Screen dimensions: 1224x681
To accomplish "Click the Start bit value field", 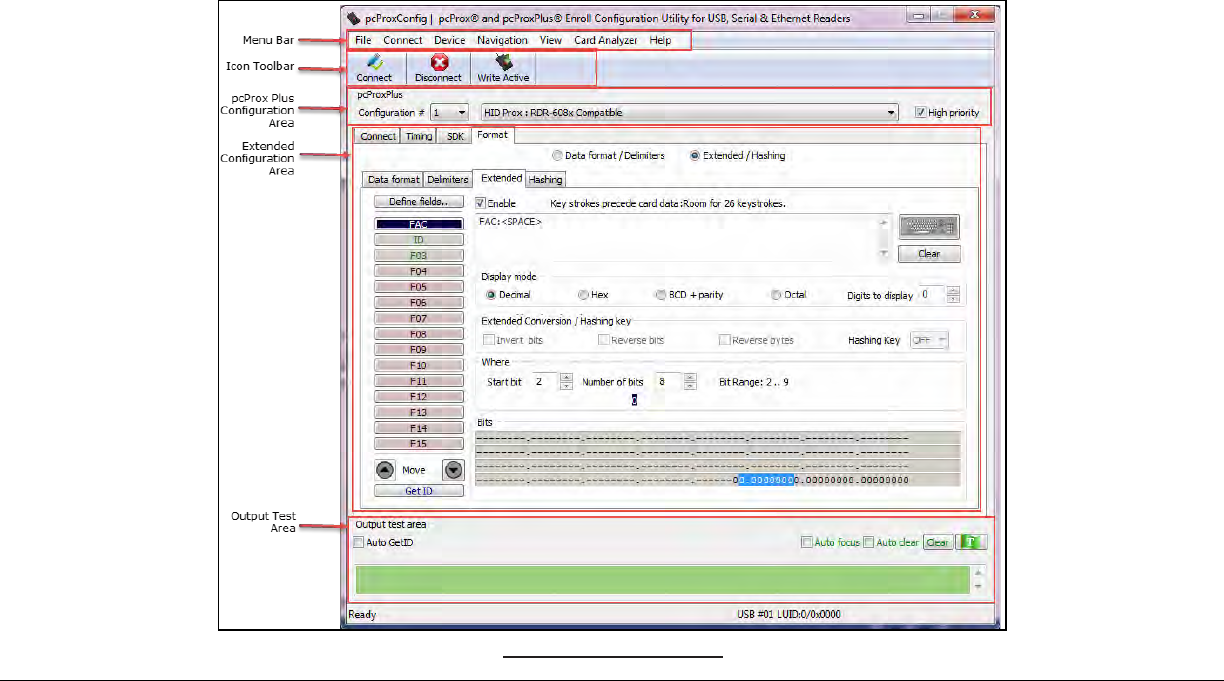I will click(x=544, y=382).
